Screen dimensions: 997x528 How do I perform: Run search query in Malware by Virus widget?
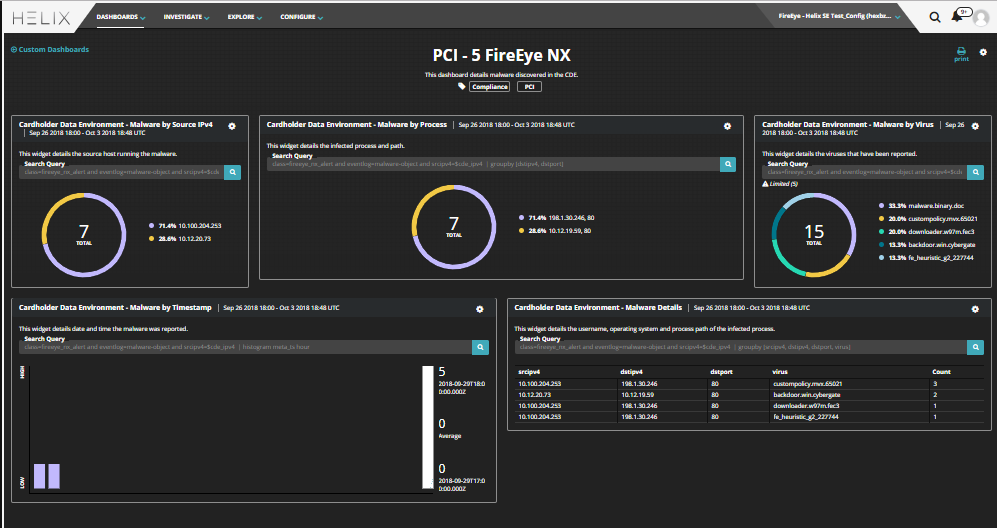[x=975, y=172]
